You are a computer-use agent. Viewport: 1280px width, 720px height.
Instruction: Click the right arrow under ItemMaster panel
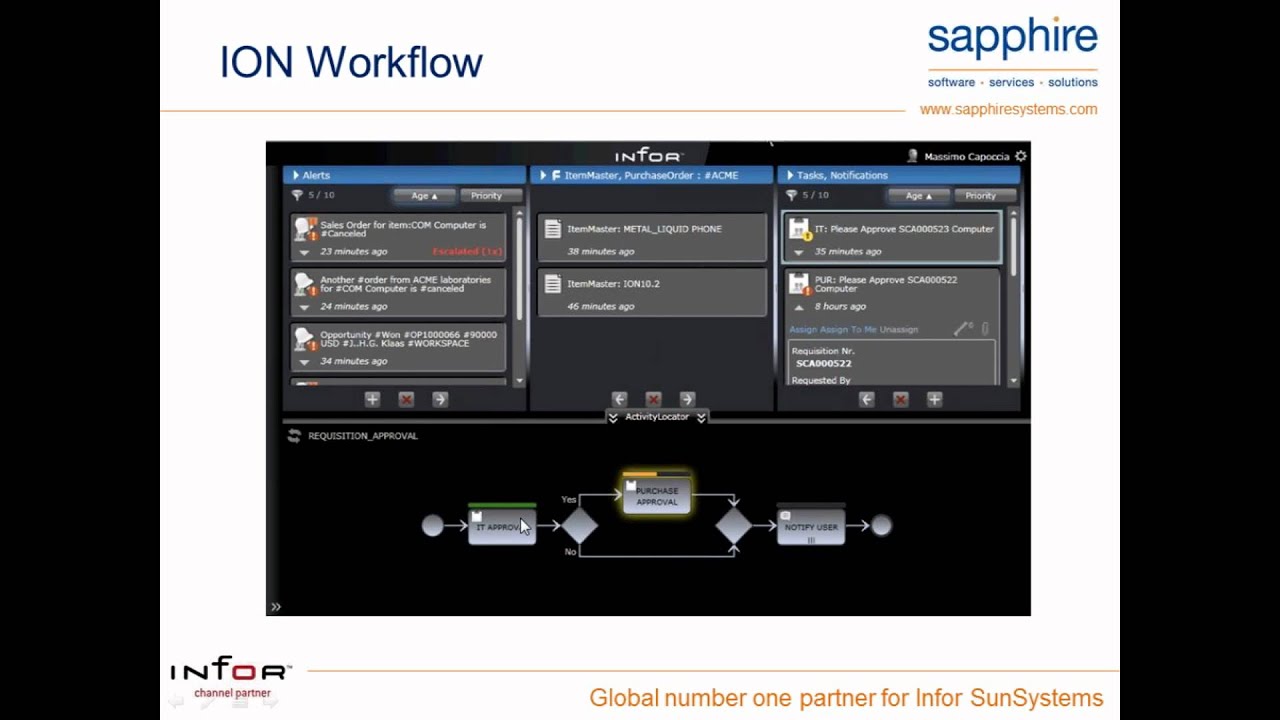(x=687, y=399)
